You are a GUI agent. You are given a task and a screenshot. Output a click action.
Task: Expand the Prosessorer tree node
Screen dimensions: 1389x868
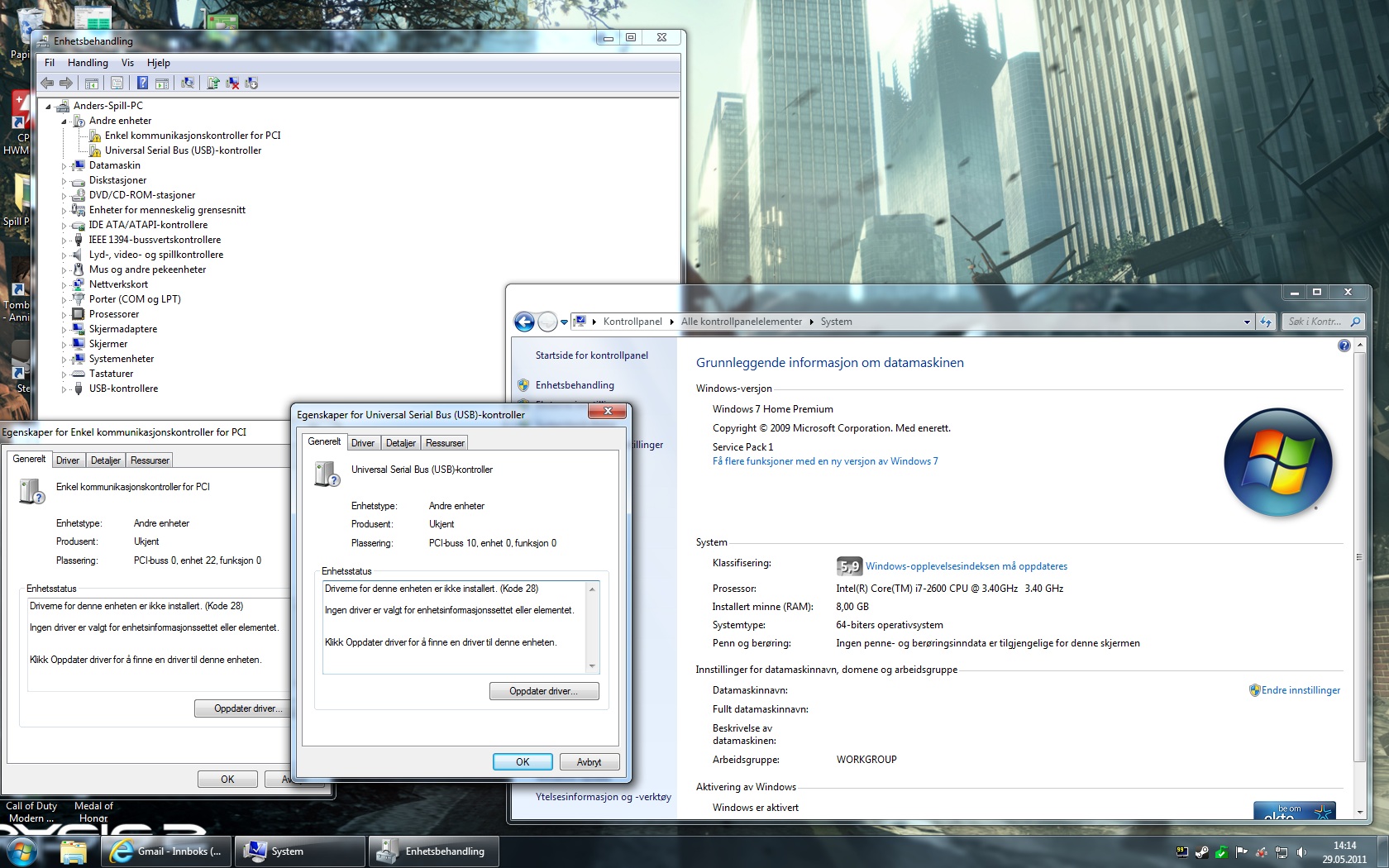click(x=64, y=314)
